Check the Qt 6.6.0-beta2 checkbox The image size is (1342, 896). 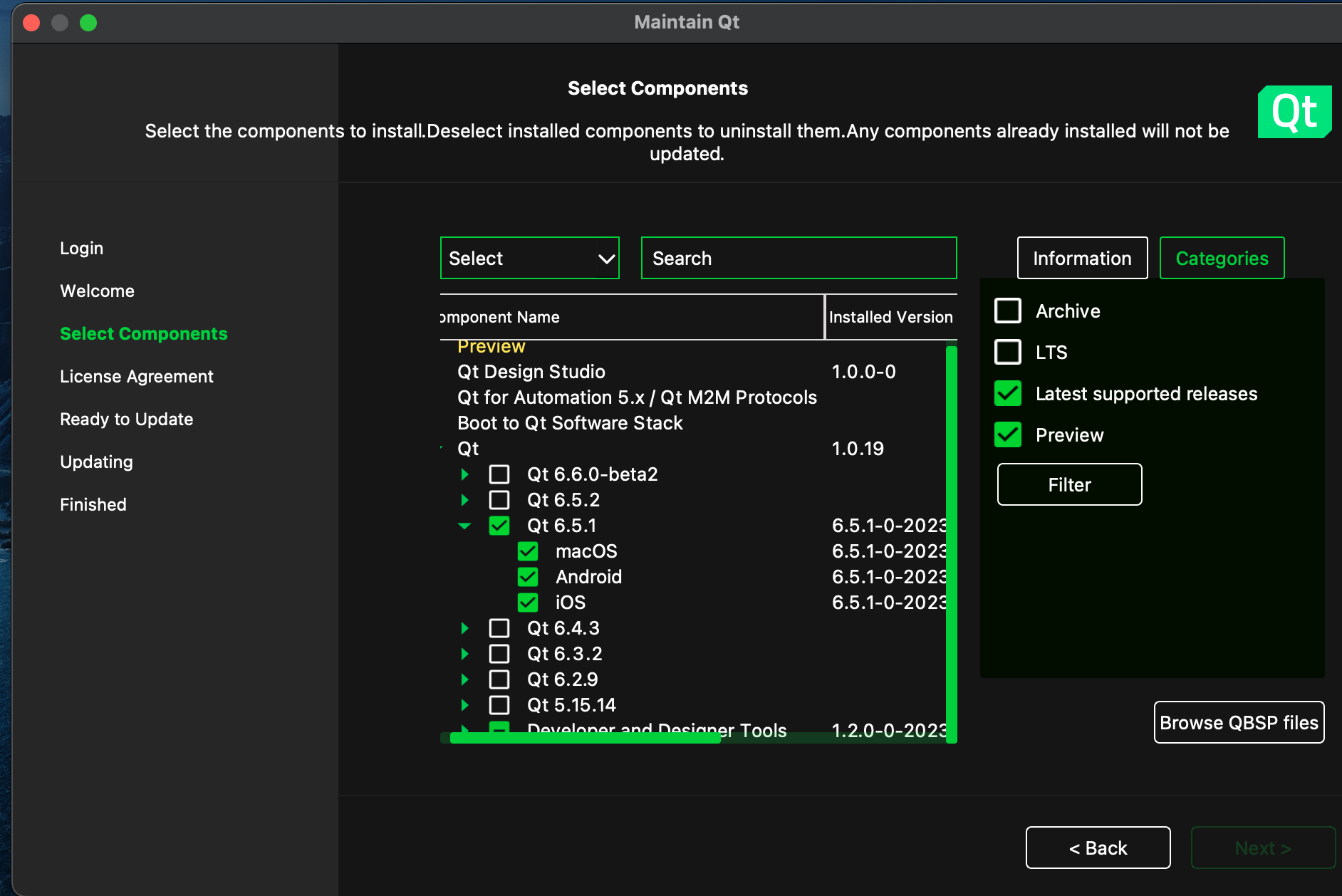(499, 474)
